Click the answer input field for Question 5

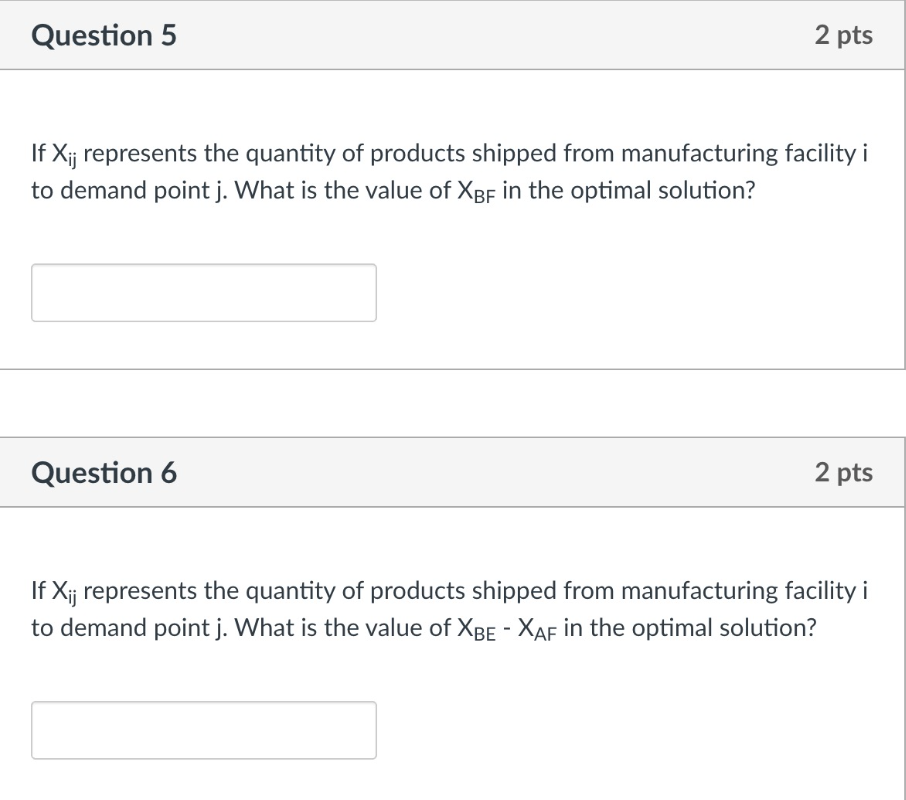click(204, 292)
